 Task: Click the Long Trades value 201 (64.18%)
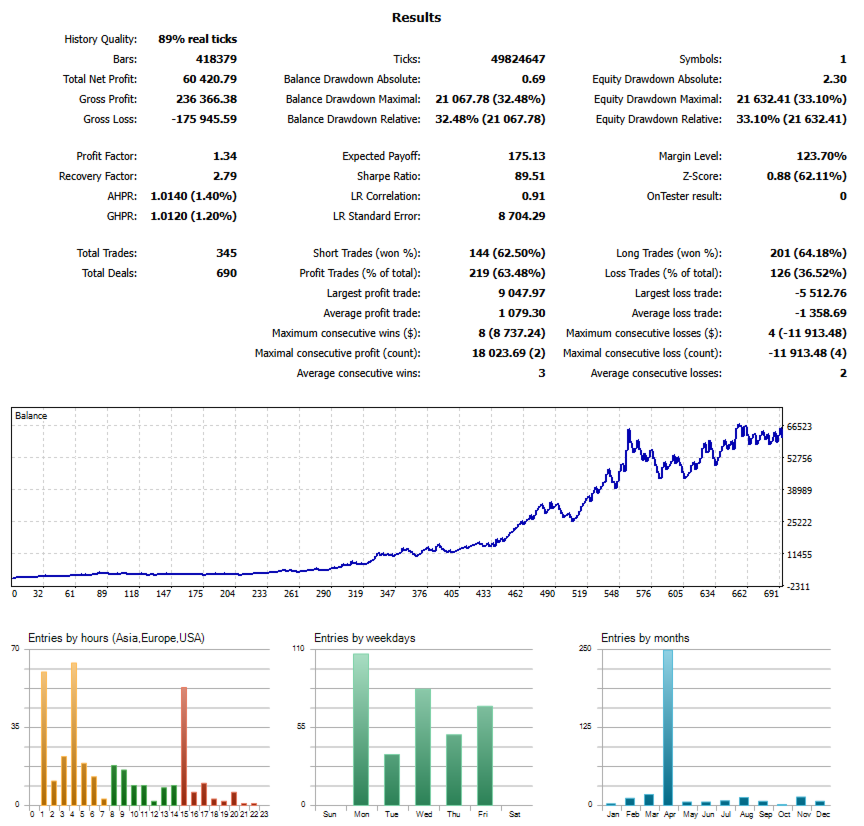point(808,253)
